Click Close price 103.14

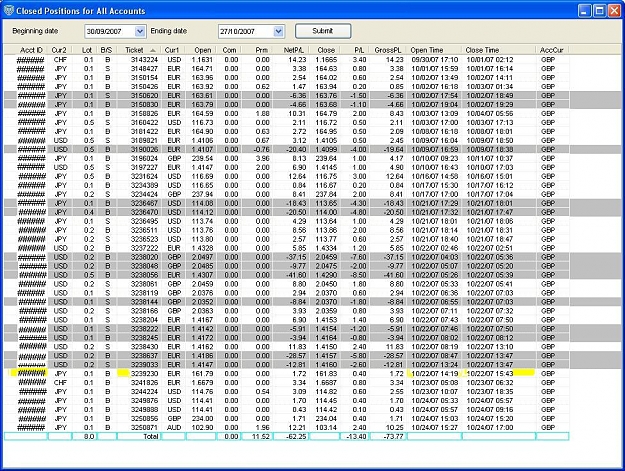326,427
